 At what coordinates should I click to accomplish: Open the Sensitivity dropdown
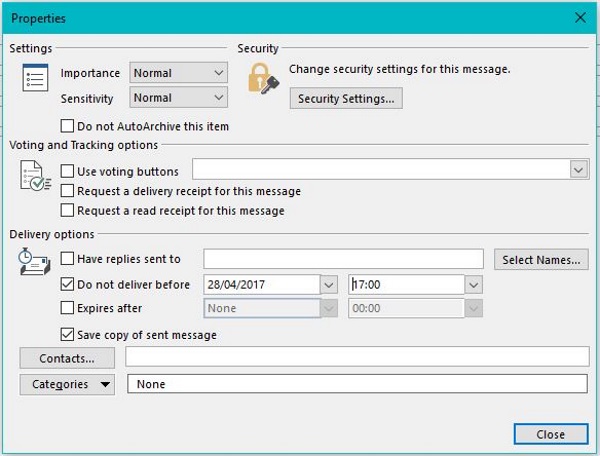(x=179, y=98)
